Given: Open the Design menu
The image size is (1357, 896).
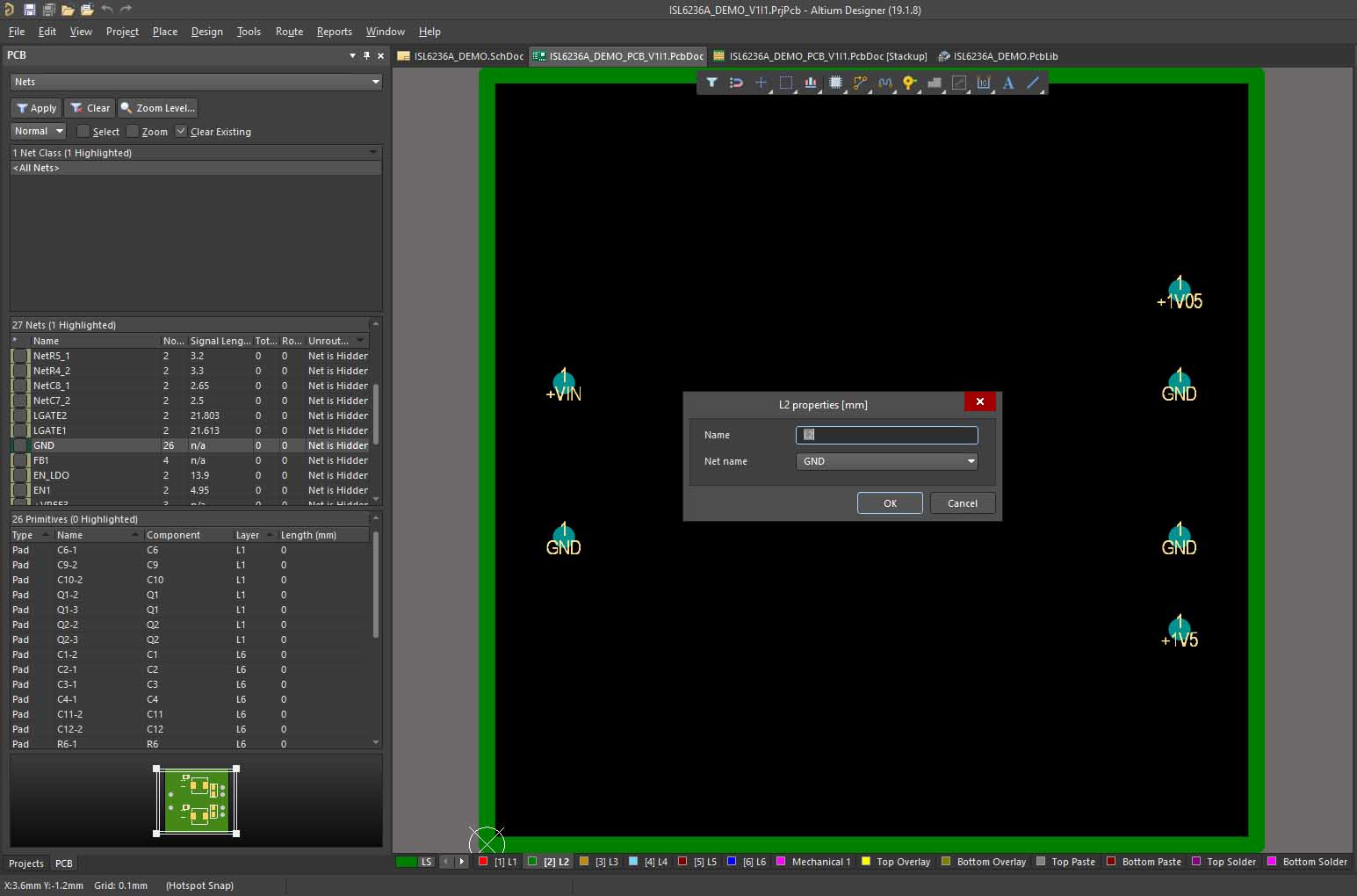Looking at the screenshot, I should click(206, 32).
